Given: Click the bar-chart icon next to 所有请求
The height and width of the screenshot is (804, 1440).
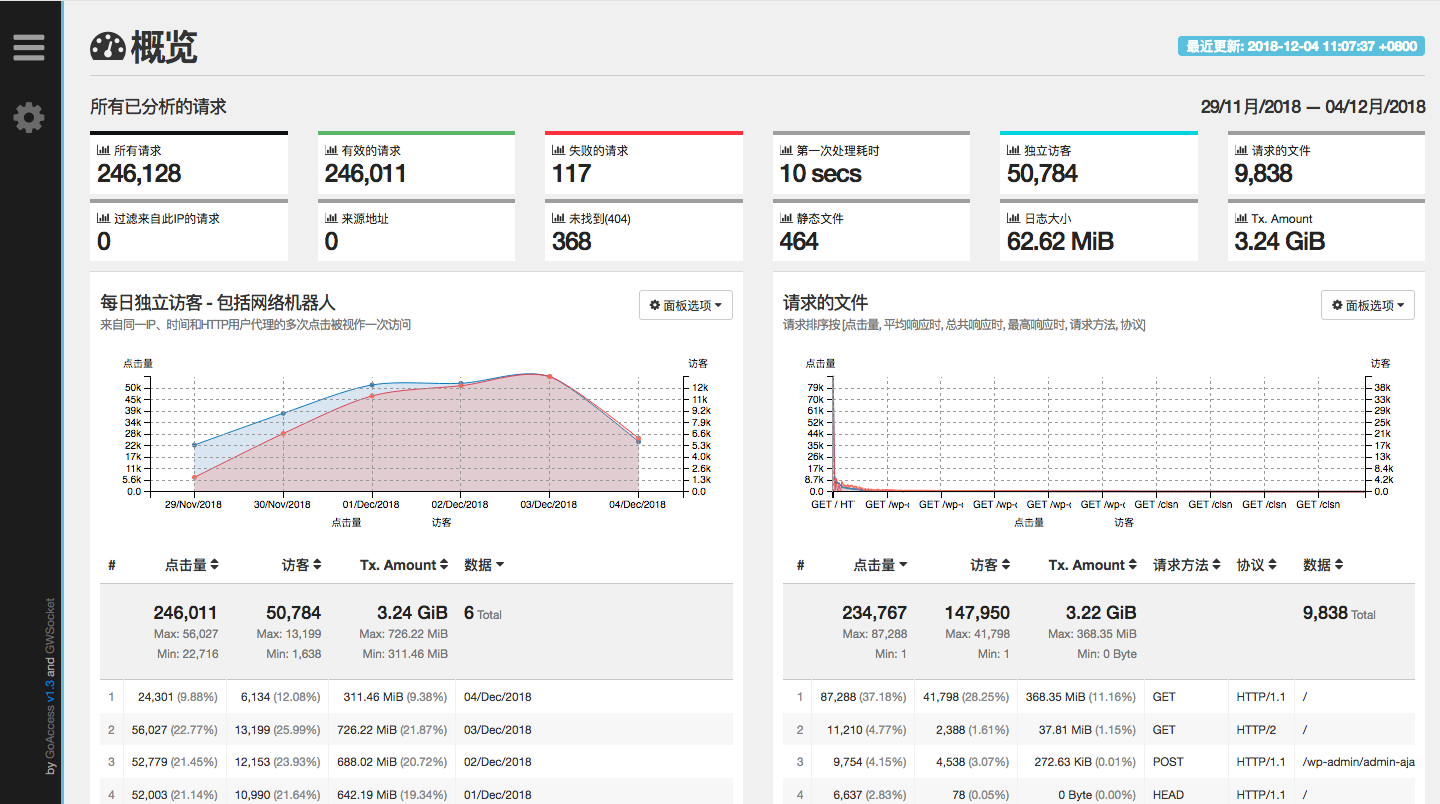Looking at the screenshot, I should point(103,150).
